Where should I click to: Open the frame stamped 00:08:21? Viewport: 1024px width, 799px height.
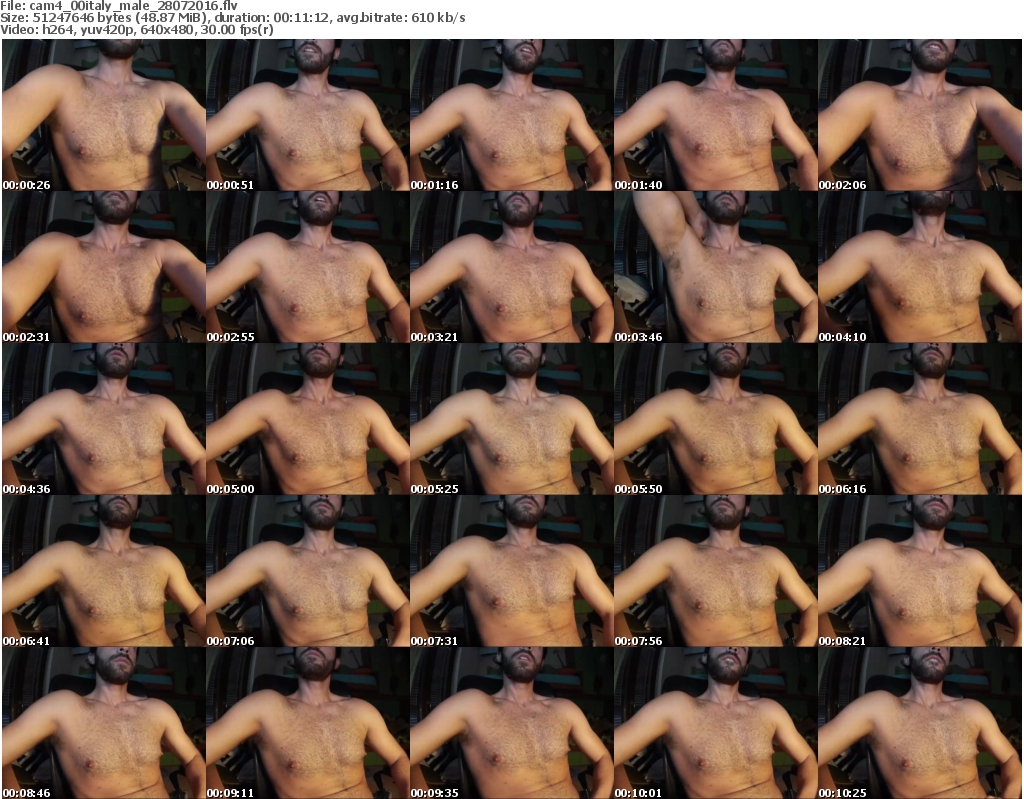920,571
